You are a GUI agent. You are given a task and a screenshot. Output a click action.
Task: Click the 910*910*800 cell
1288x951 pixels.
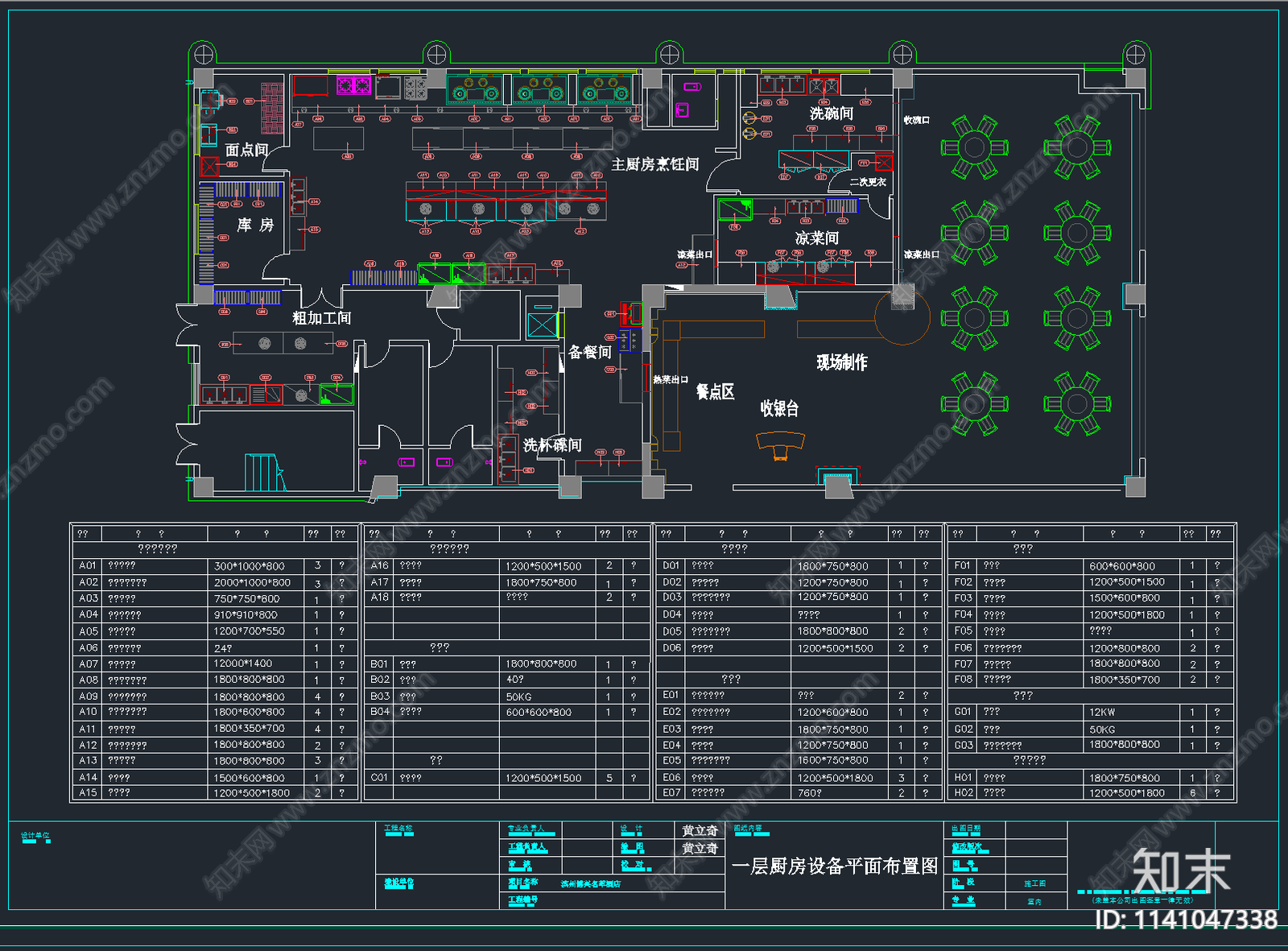pyautogui.click(x=246, y=614)
